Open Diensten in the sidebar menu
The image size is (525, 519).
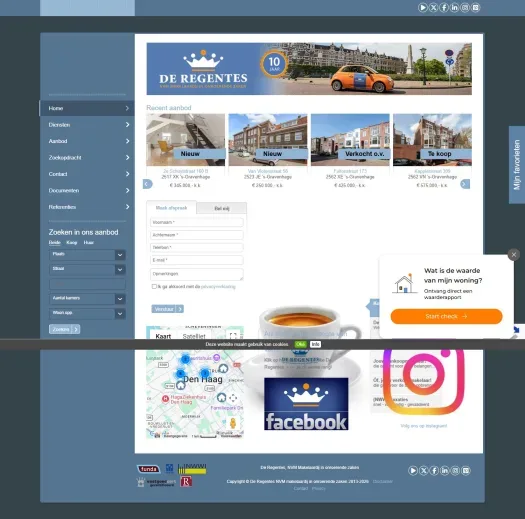point(87,125)
